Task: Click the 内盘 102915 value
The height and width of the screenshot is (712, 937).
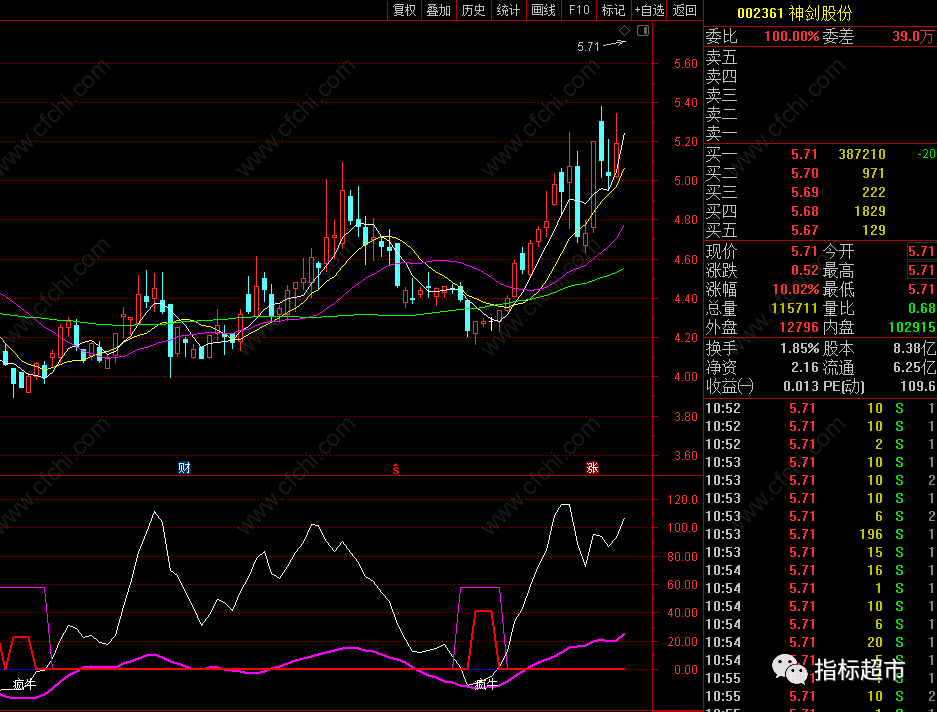Action: [x=911, y=328]
